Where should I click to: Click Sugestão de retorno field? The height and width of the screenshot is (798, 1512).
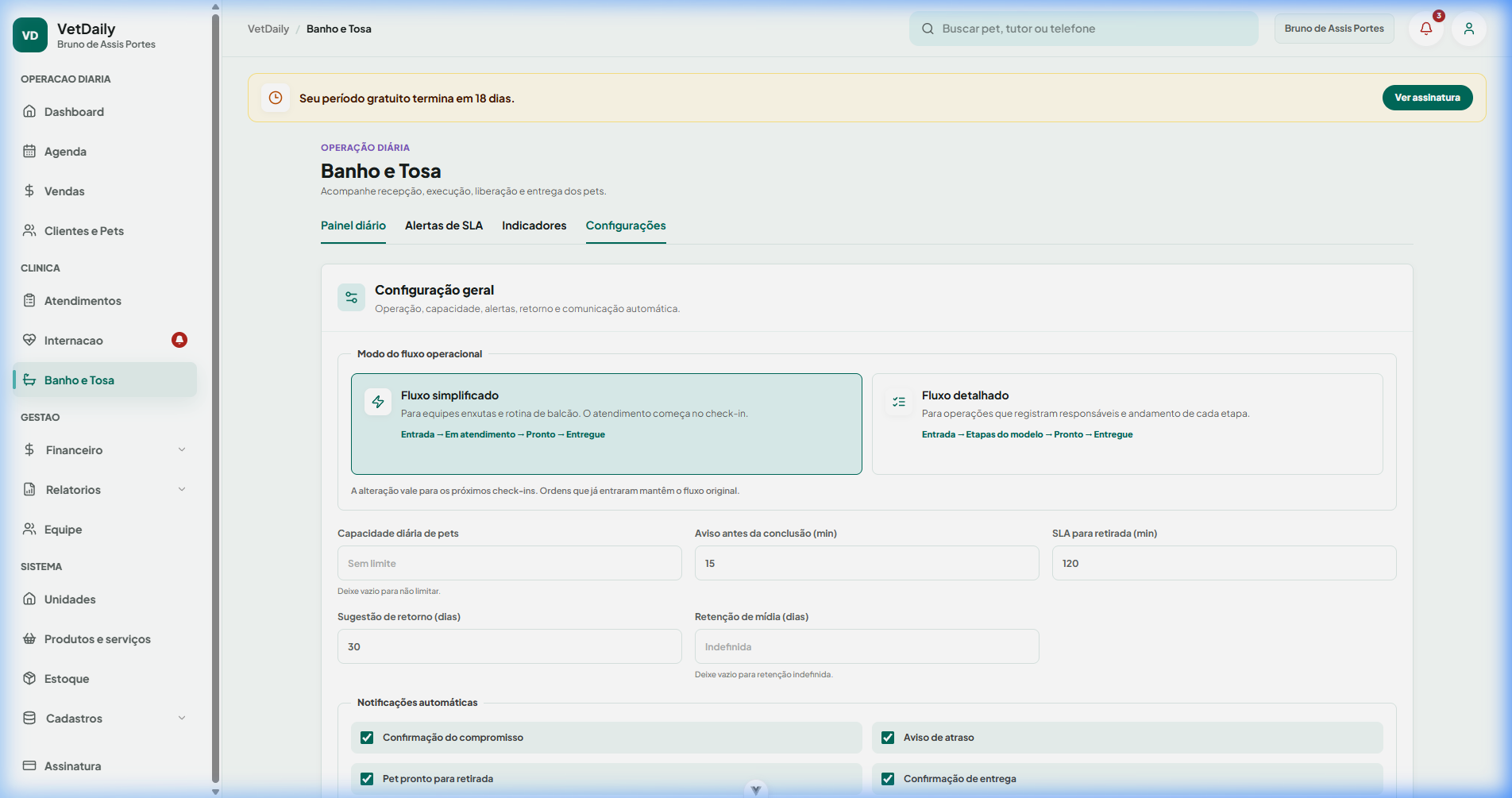510,646
